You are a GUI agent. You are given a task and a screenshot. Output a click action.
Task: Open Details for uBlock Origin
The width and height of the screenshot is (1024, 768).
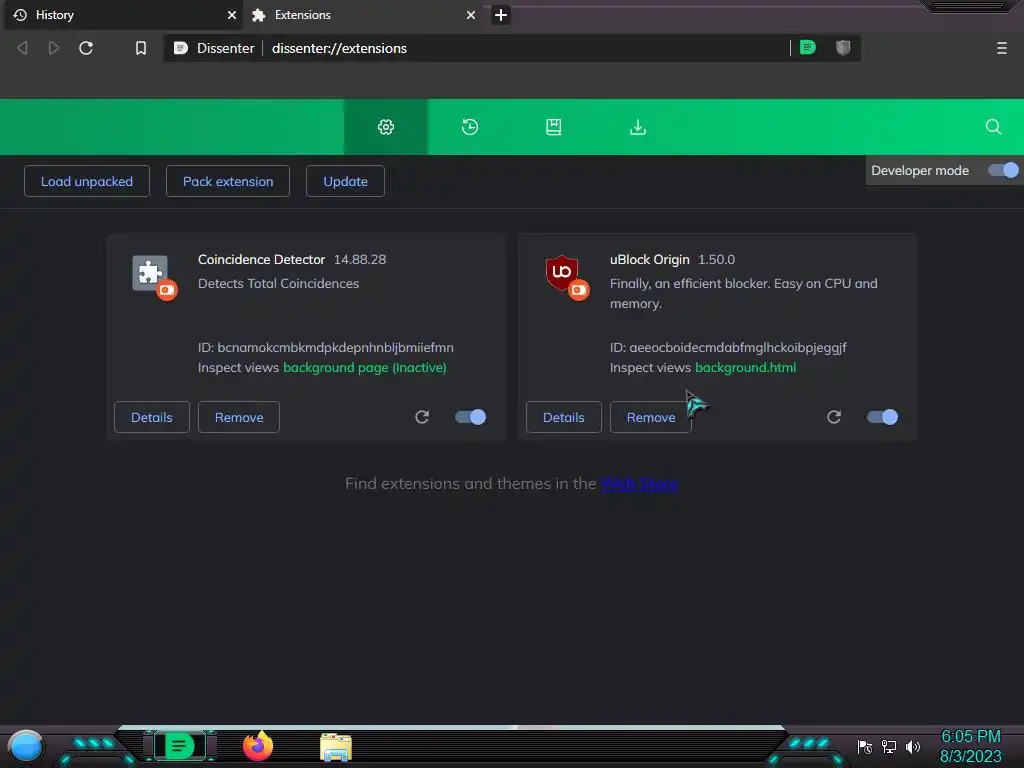point(564,417)
